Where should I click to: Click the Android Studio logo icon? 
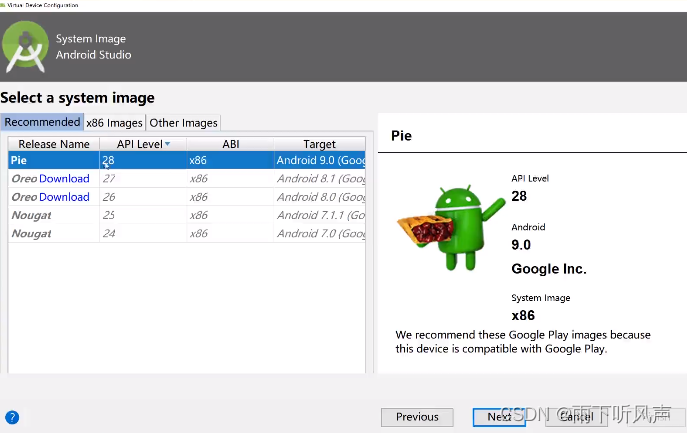[x=25, y=47]
